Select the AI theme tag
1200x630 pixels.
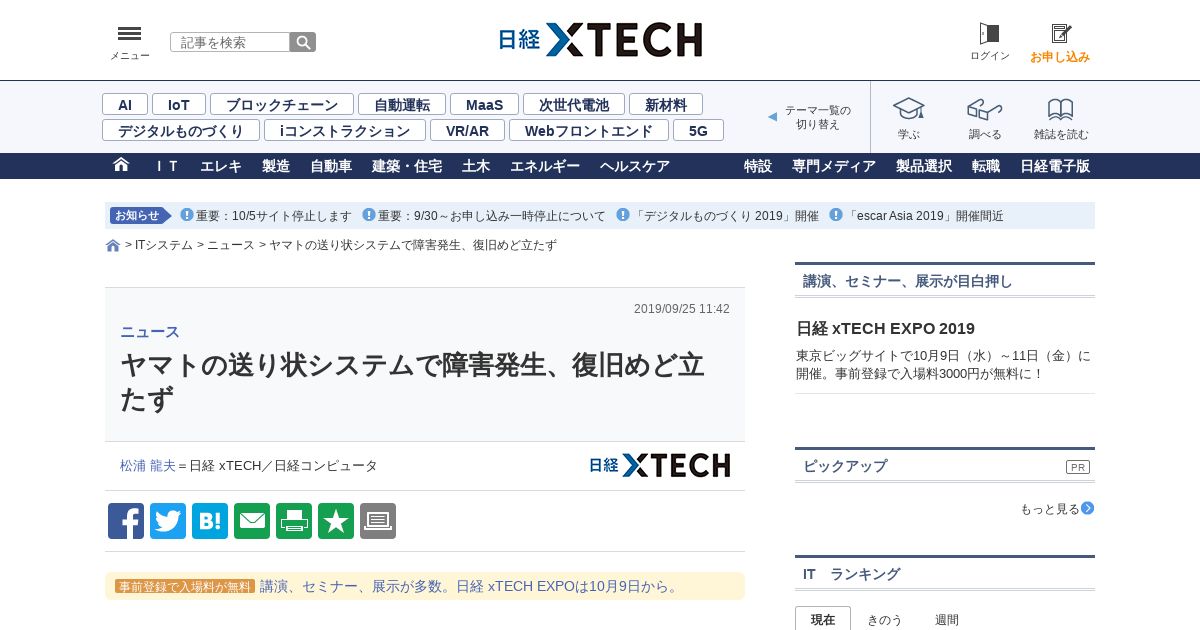pyautogui.click(x=125, y=104)
